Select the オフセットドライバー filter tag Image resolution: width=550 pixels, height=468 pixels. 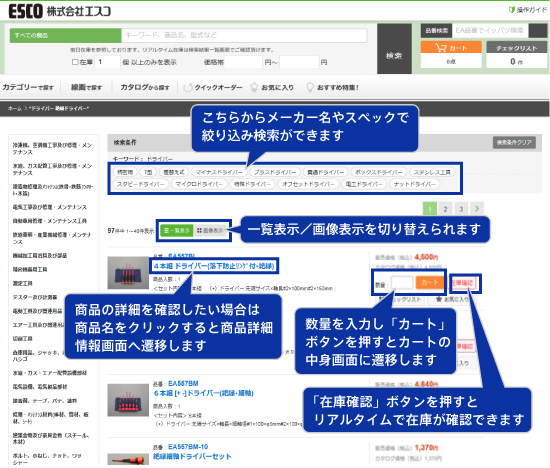pyautogui.click(x=308, y=184)
